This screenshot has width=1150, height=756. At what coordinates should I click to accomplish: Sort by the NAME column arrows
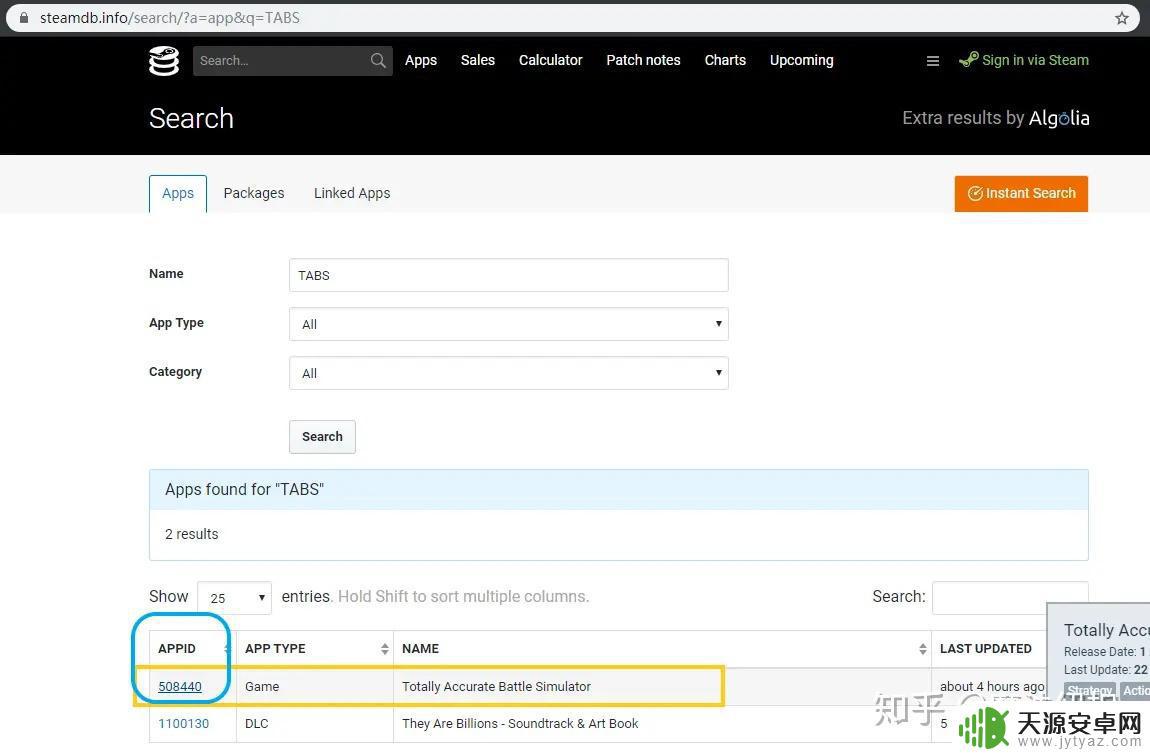coord(923,649)
